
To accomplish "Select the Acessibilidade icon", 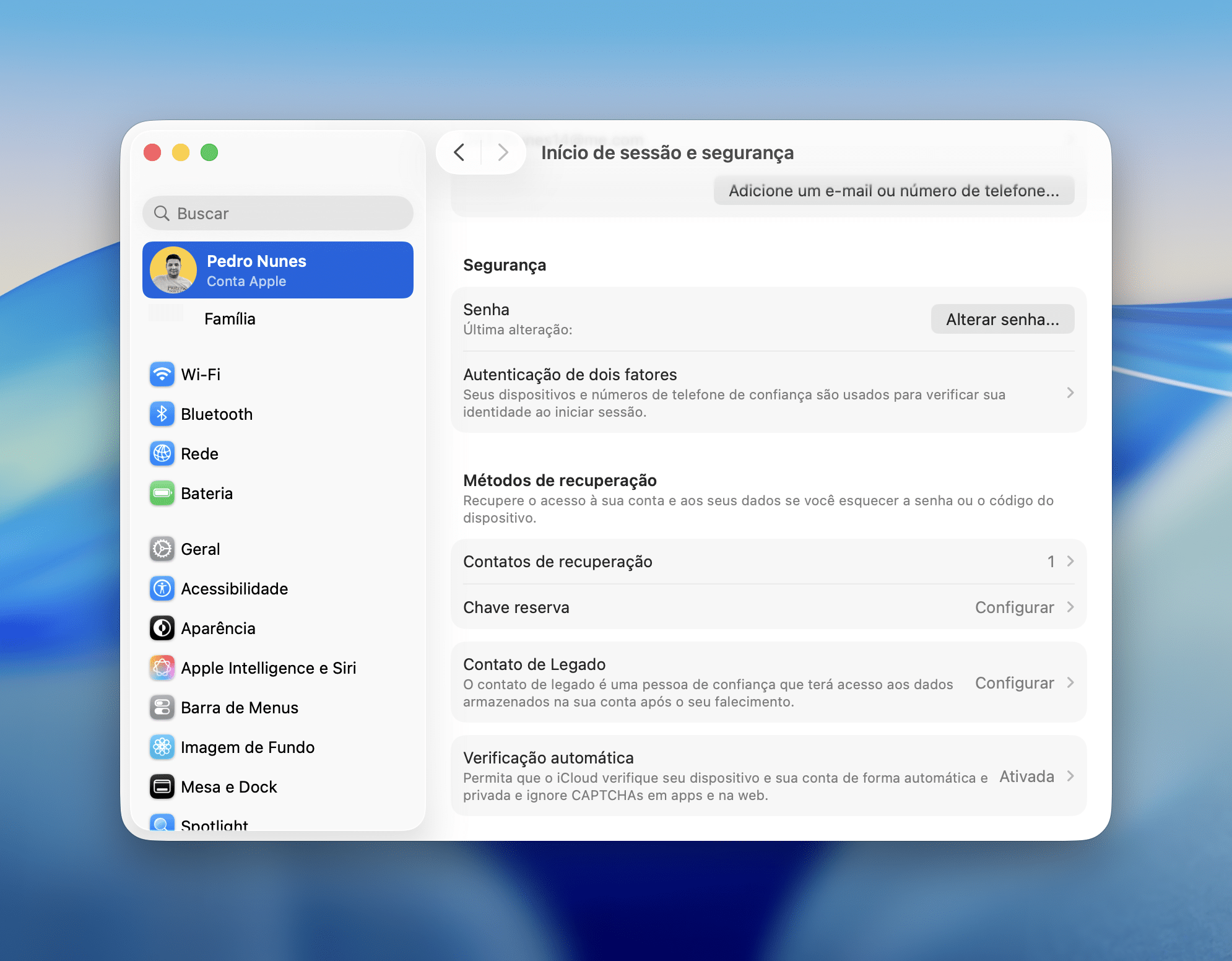I will click(x=162, y=588).
